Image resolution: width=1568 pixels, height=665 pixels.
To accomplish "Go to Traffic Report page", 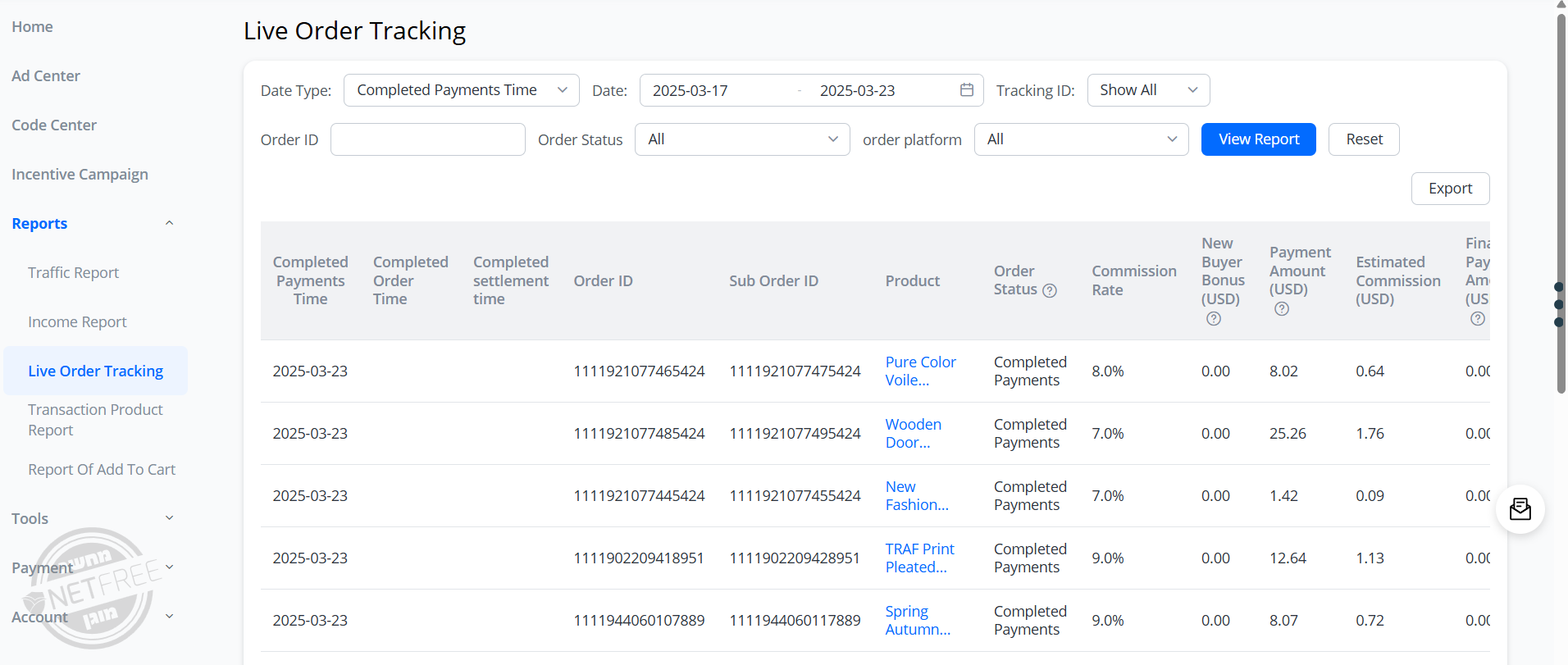I will pos(73,272).
